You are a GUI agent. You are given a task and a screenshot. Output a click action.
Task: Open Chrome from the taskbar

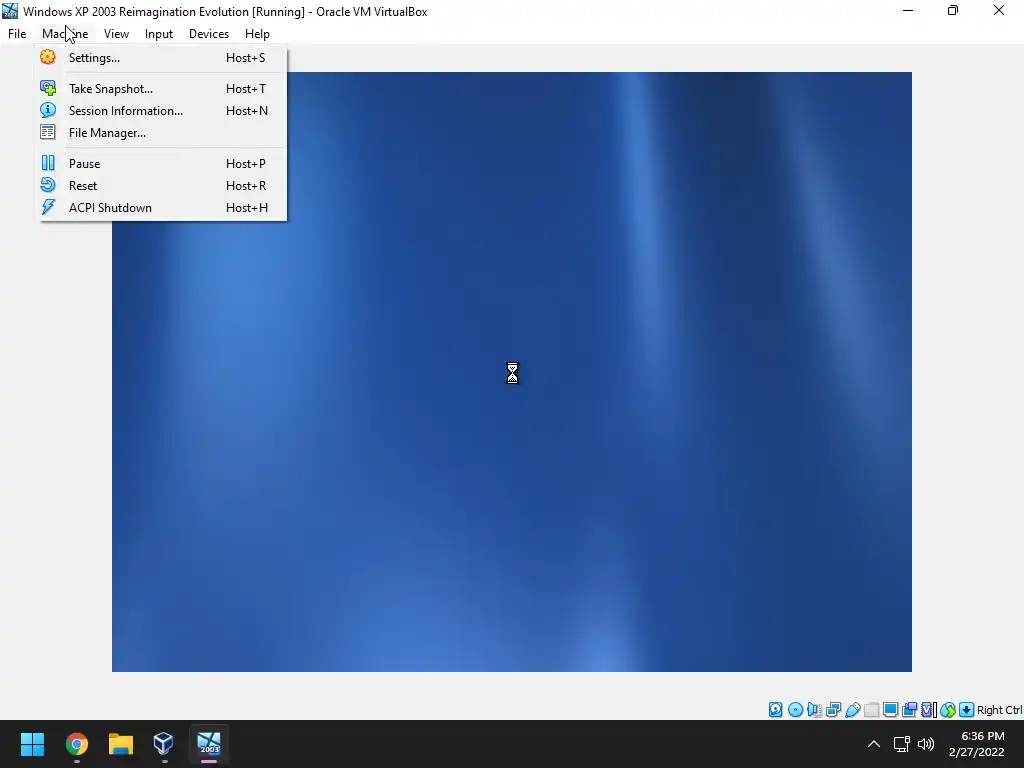76,744
